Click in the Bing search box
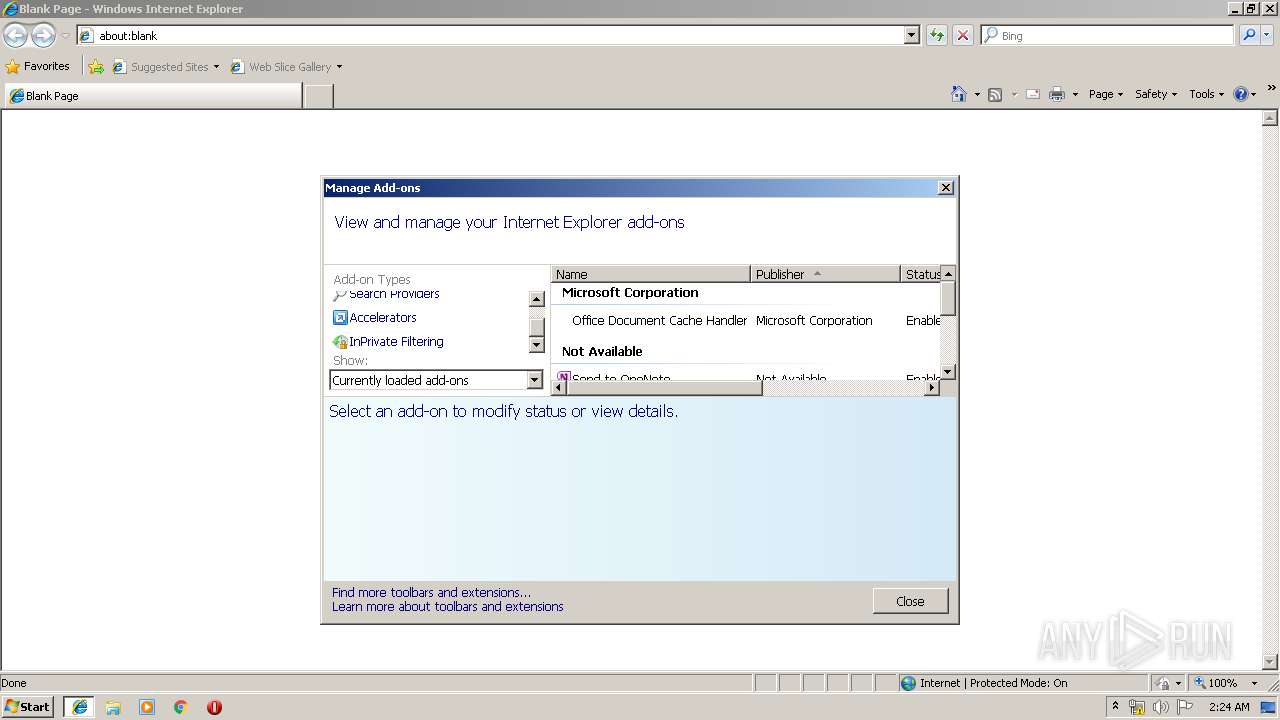 click(x=1108, y=35)
